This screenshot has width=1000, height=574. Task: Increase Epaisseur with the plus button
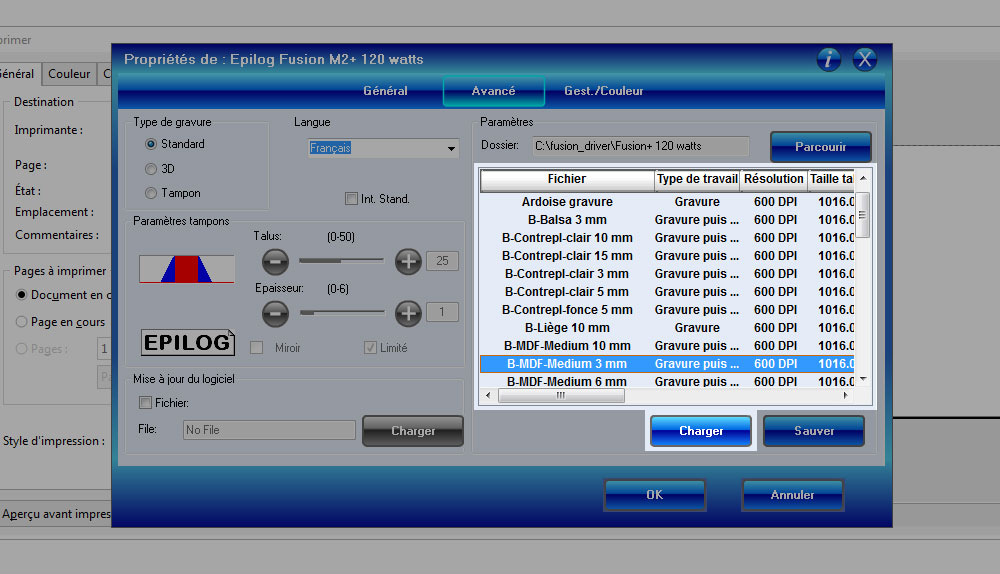tap(408, 313)
